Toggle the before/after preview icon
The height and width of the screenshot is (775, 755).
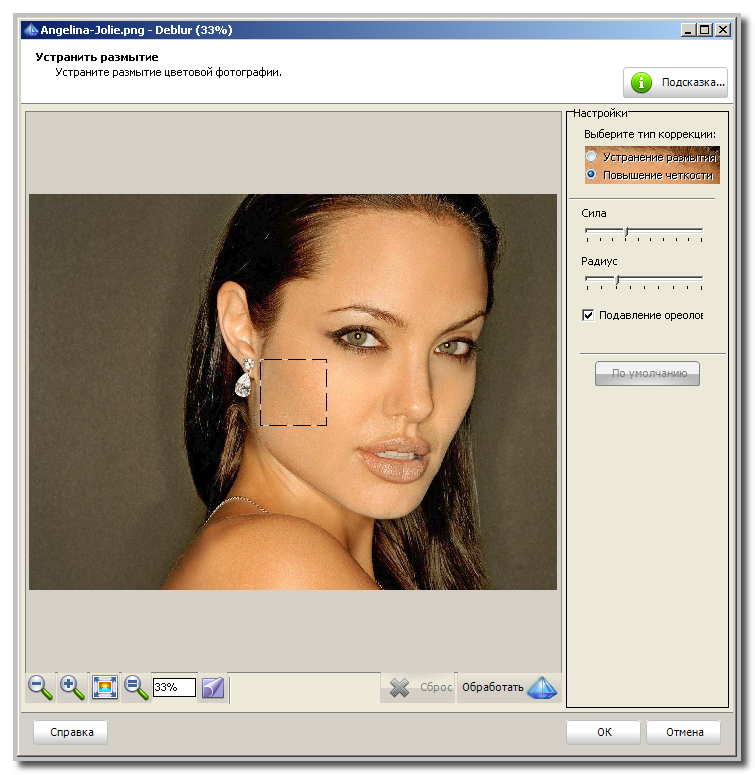213,688
